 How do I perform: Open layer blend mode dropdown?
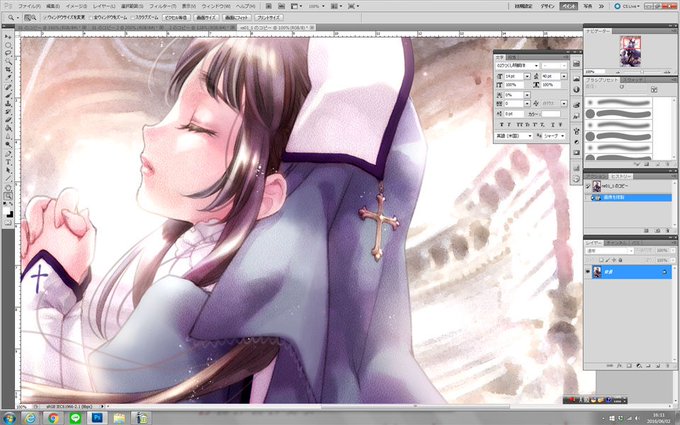click(610, 251)
